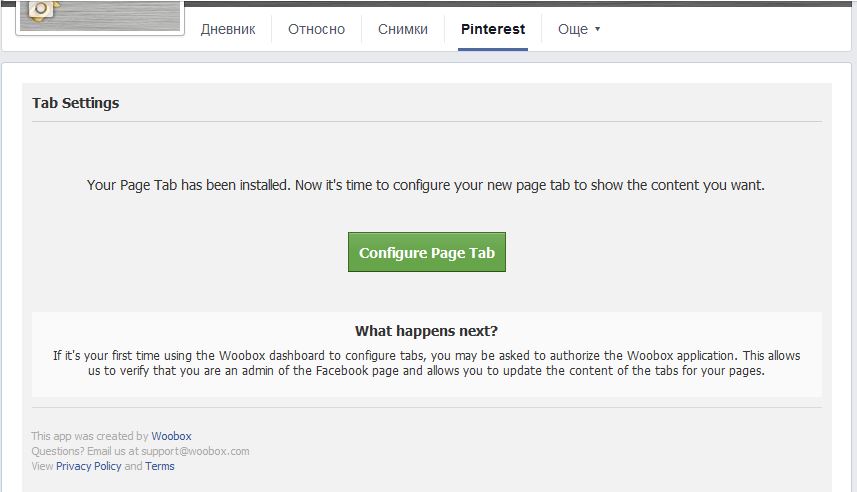
Task: Switch to the Относно tab
Action: click(x=316, y=29)
